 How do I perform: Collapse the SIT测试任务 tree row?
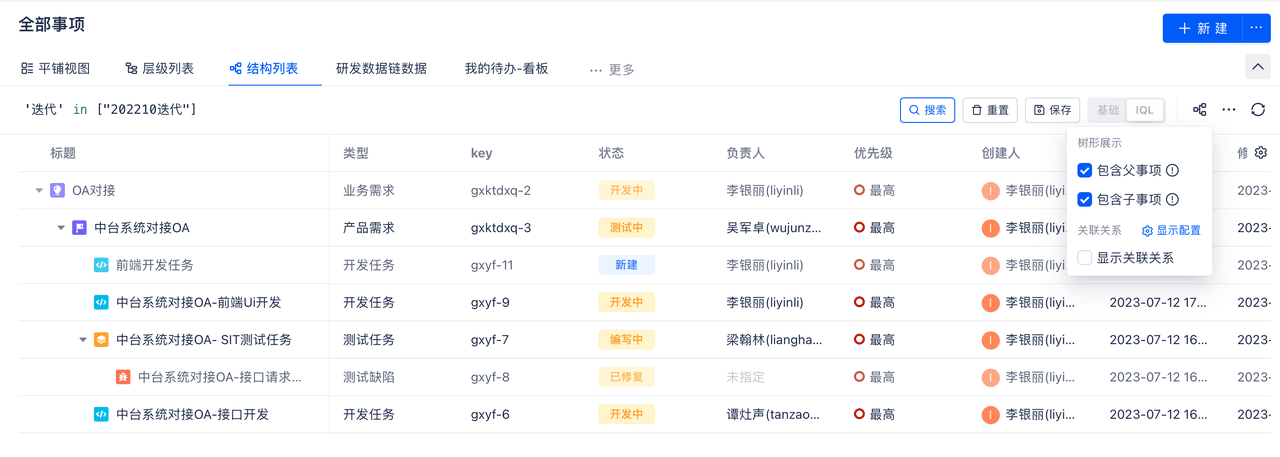pyautogui.click(x=83, y=340)
